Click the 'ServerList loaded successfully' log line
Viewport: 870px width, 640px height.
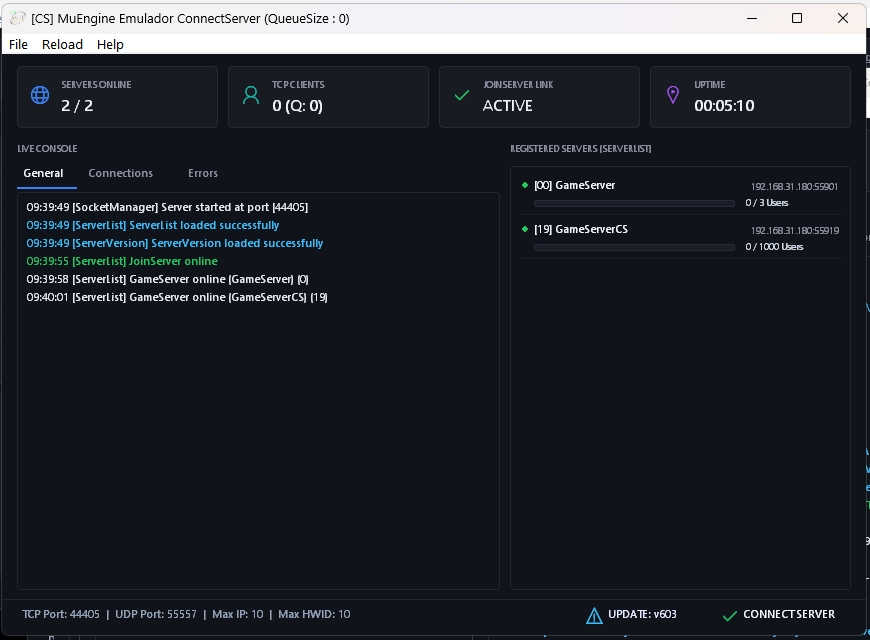coord(153,225)
